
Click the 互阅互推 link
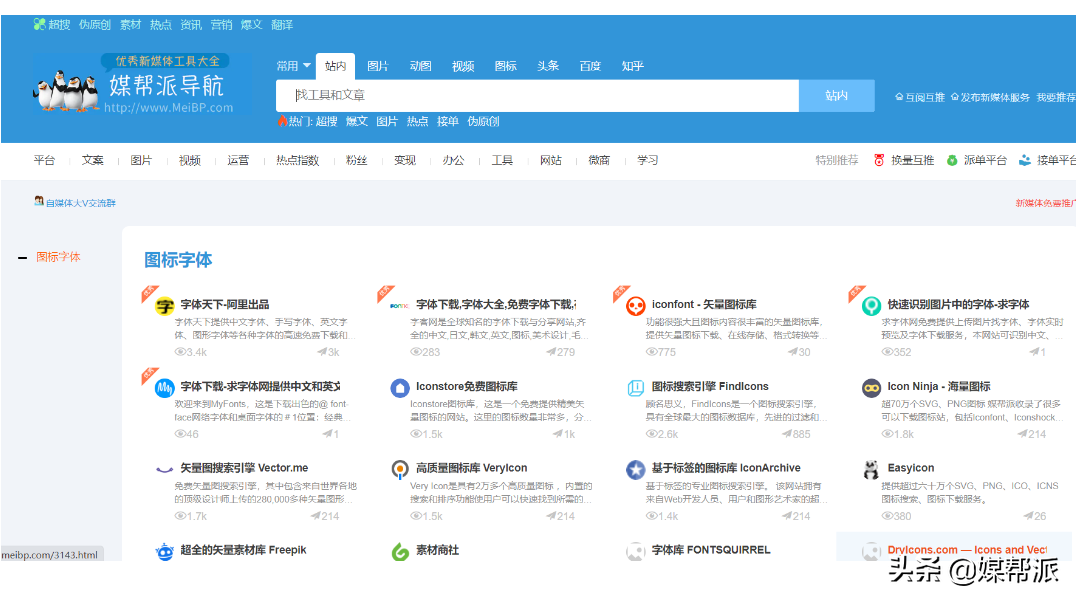pos(920,97)
